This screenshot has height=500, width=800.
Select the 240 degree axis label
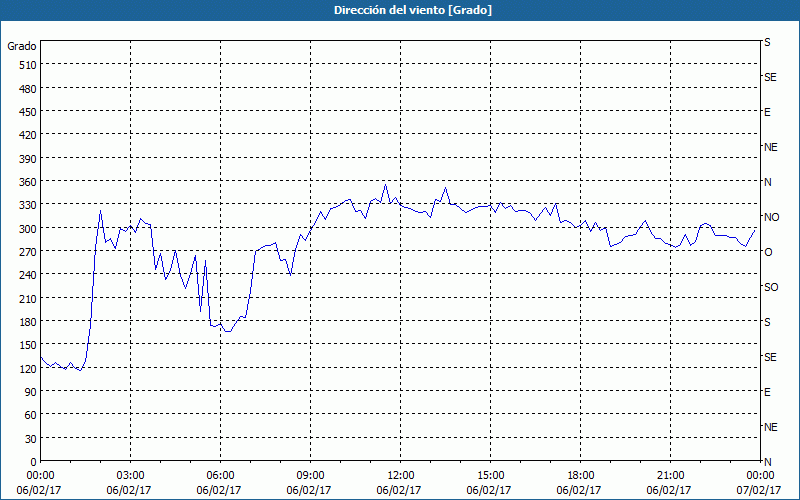[28, 276]
